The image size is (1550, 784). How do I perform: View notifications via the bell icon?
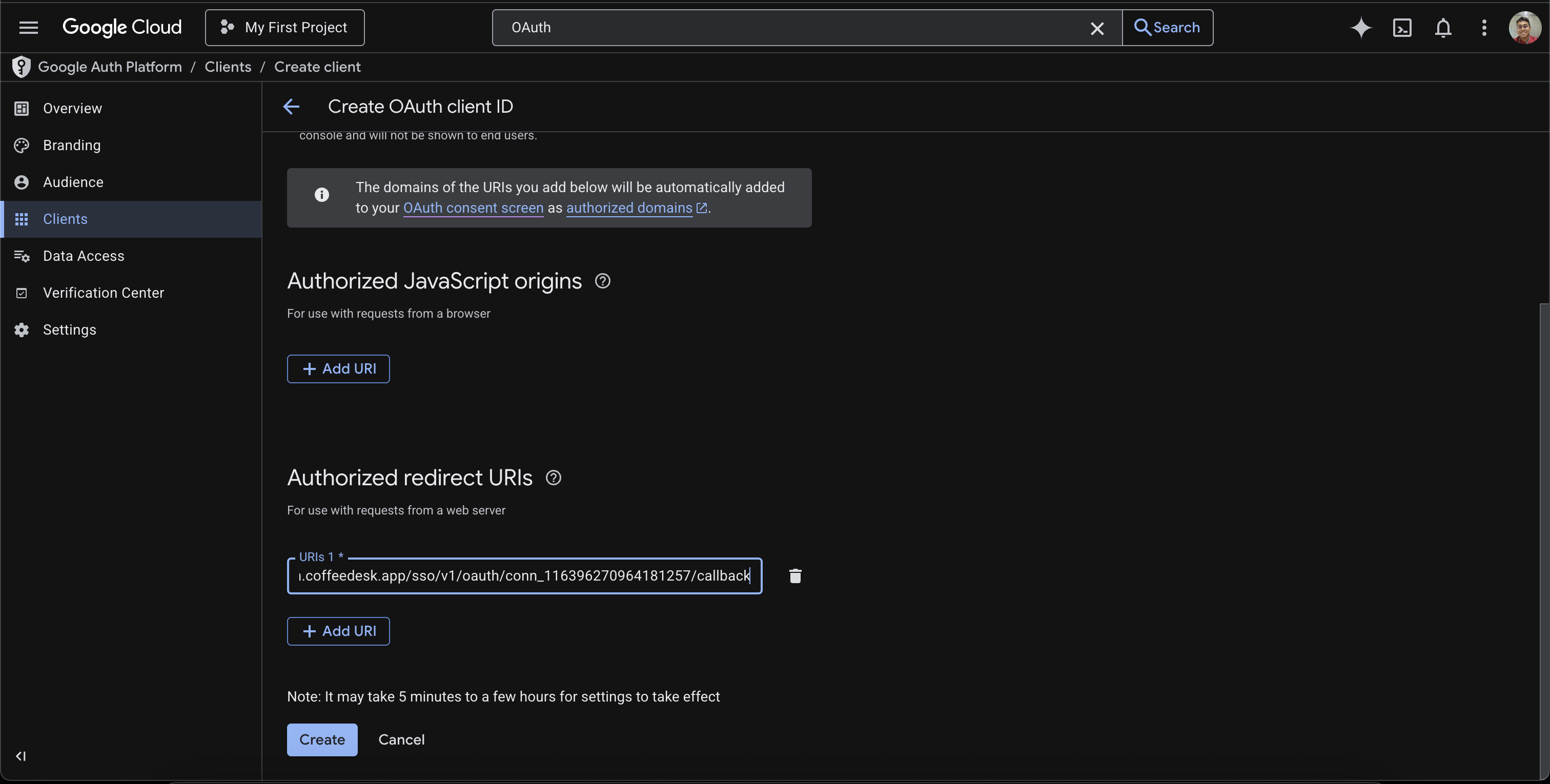1443,28
